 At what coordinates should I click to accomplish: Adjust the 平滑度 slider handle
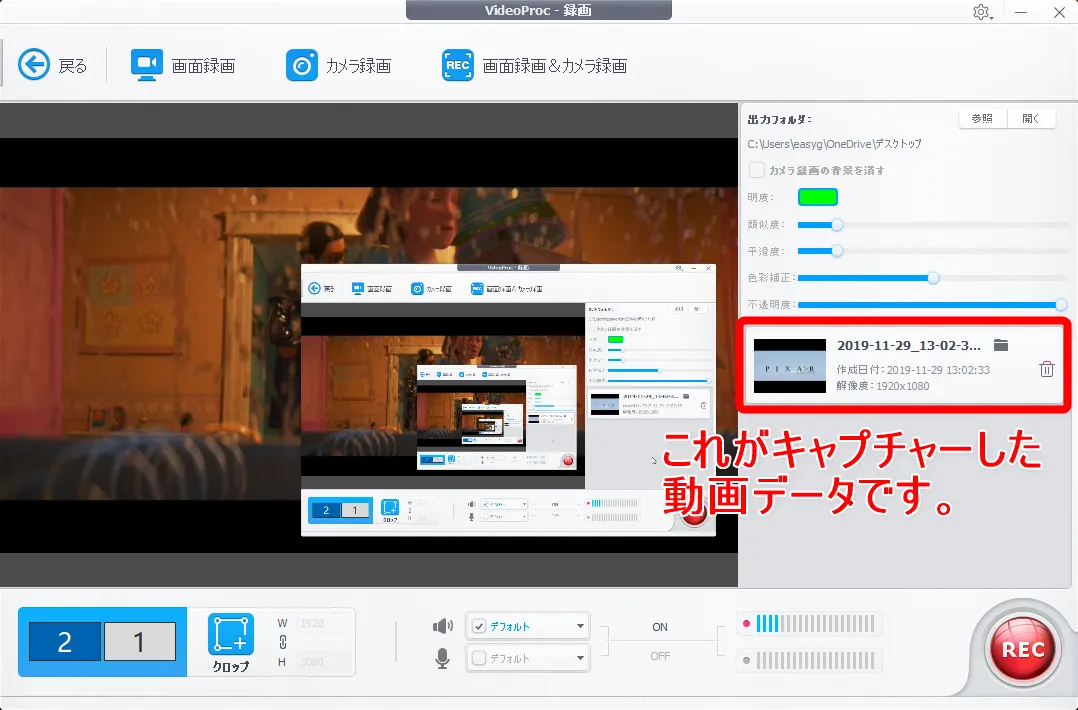(x=837, y=251)
